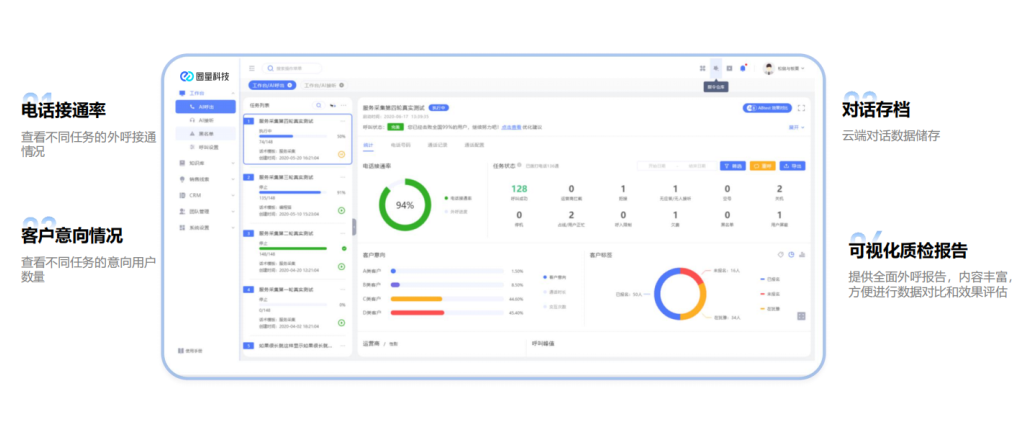Screen dimensions: 1025x422
Task: Expand the 展开 link in call status row
Action: 796,128
